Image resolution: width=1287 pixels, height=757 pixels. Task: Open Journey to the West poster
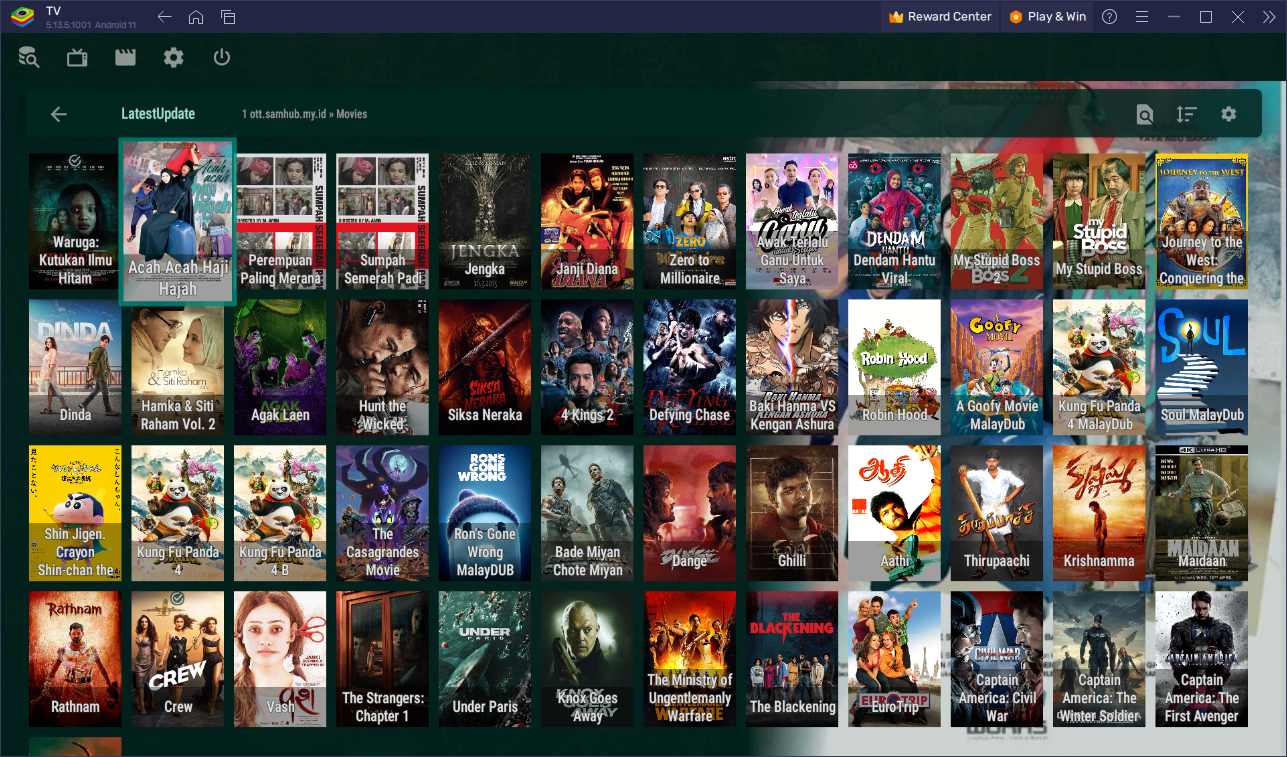(x=1201, y=221)
